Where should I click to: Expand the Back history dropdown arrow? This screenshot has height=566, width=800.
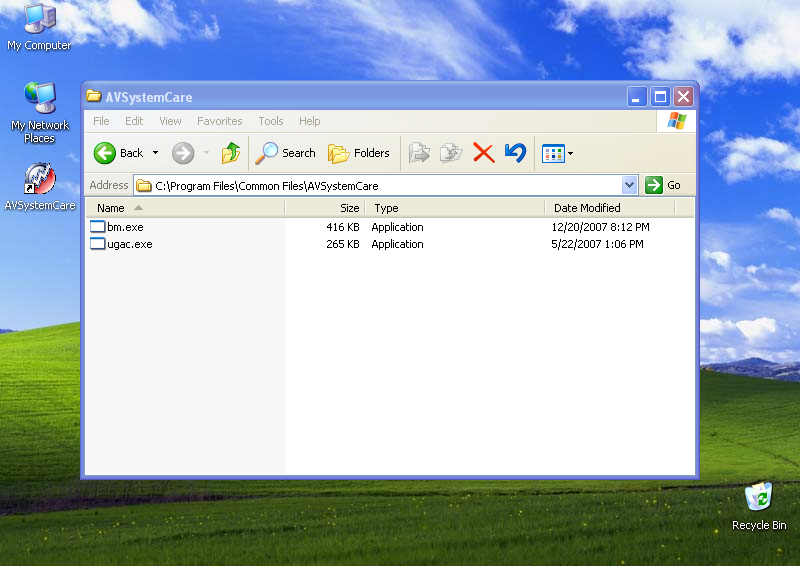click(x=155, y=153)
